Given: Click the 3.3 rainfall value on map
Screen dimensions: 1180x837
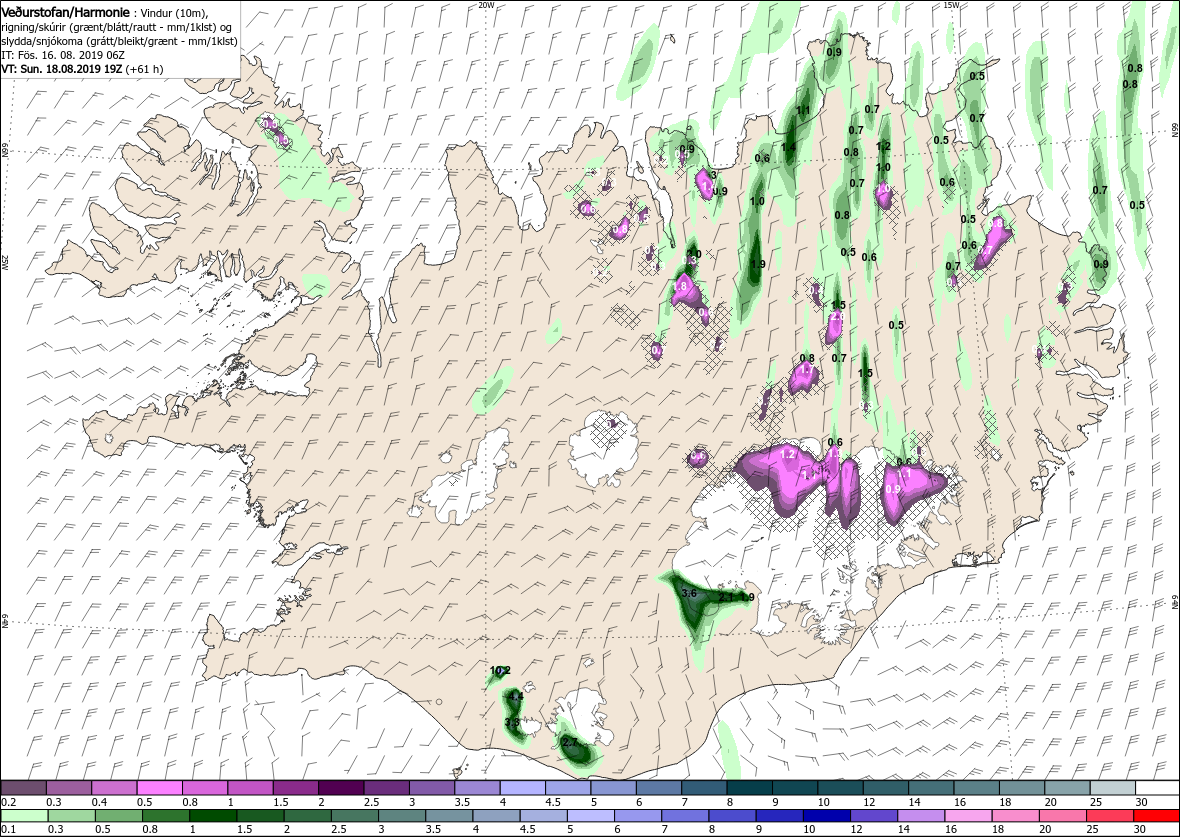Looking at the screenshot, I should pyautogui.click(x=512, y=723).
